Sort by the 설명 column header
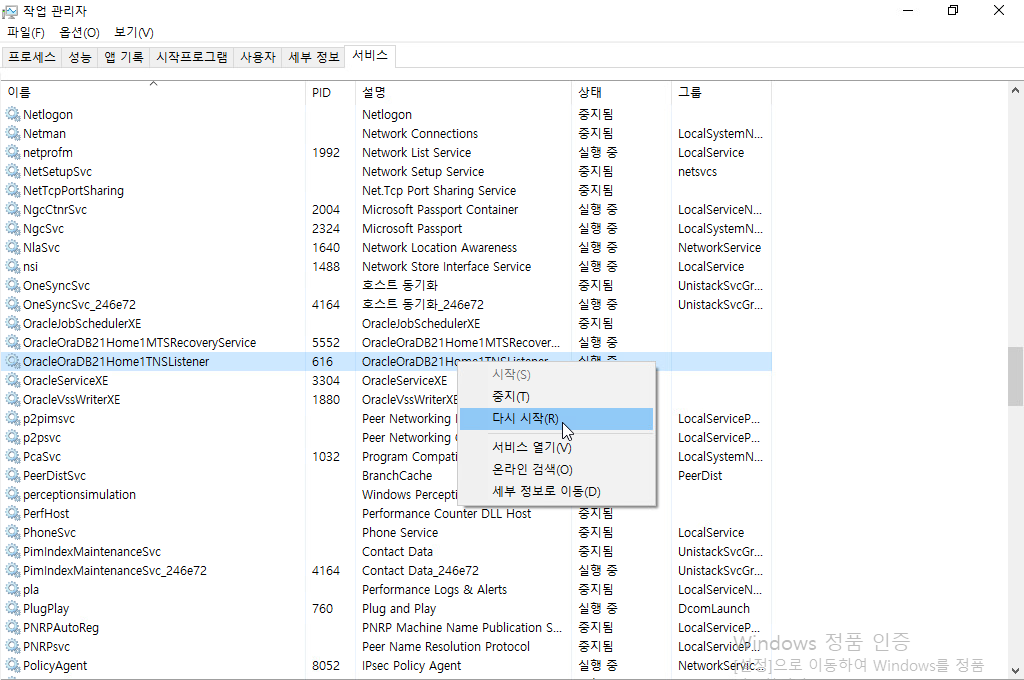 click(x=464, y=92)
